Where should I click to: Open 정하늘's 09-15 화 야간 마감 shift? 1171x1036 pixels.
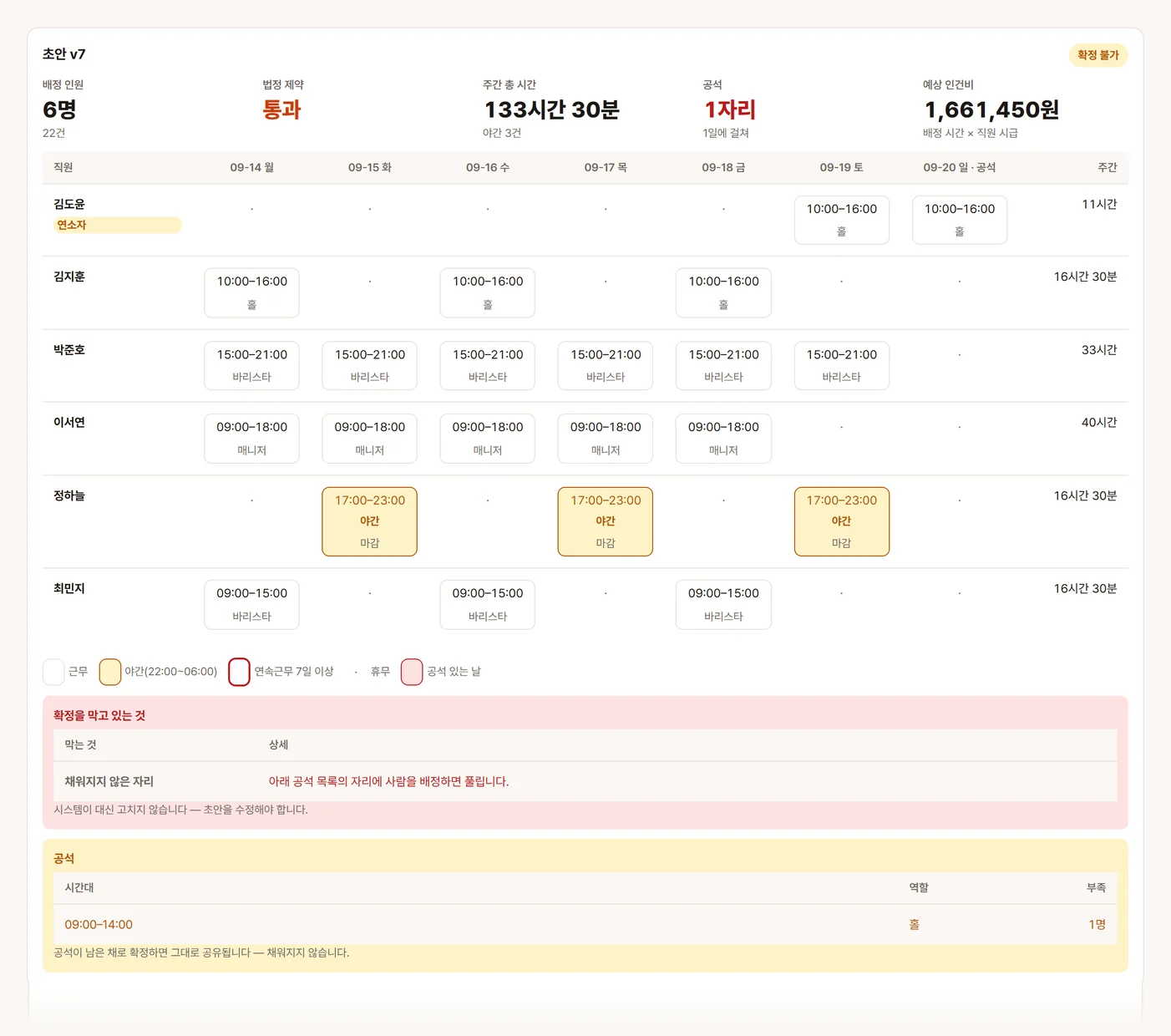click(369, 521)
